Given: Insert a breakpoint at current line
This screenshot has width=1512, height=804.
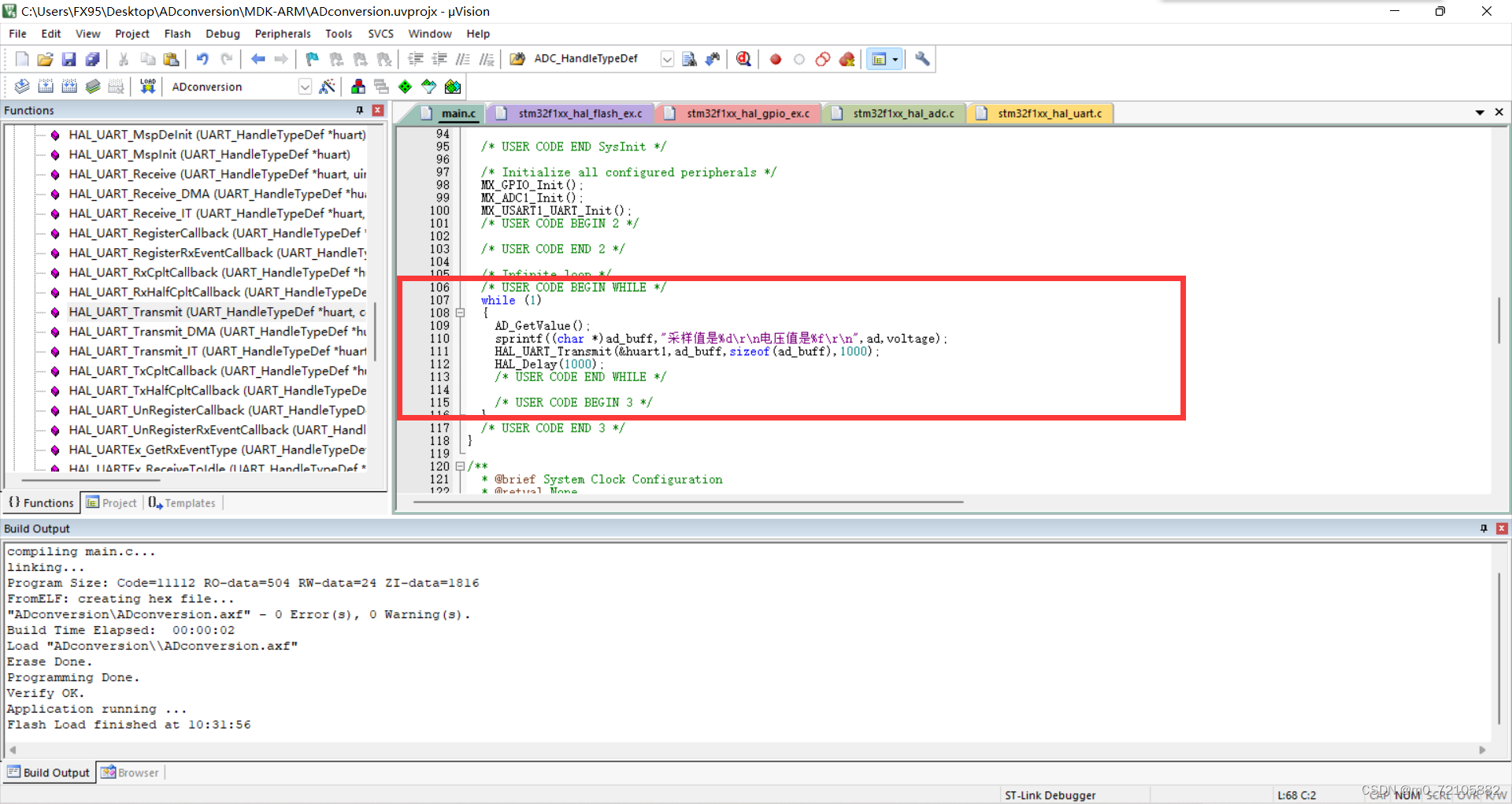Looking at the screenshot, I should pyautogui.click(x=775, y=59).
